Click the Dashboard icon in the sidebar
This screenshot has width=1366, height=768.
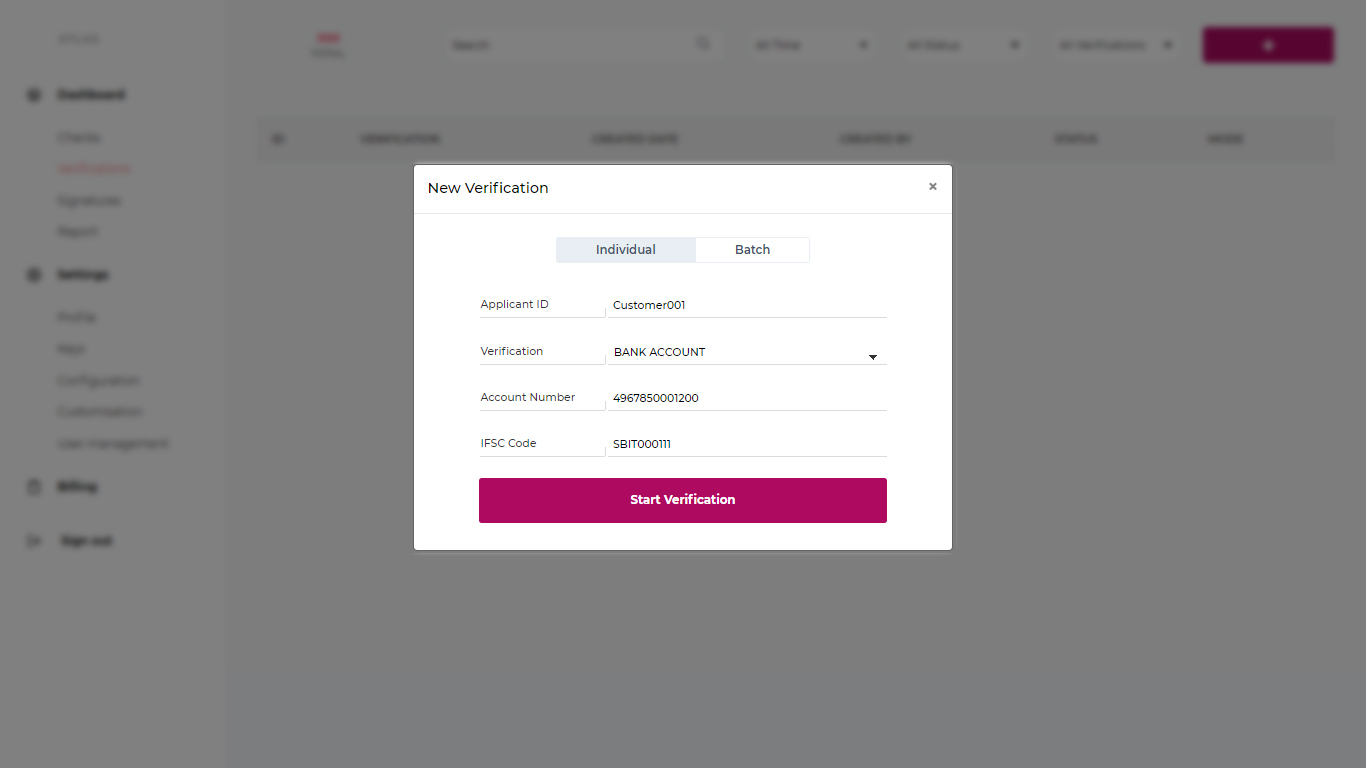(34, 95)
